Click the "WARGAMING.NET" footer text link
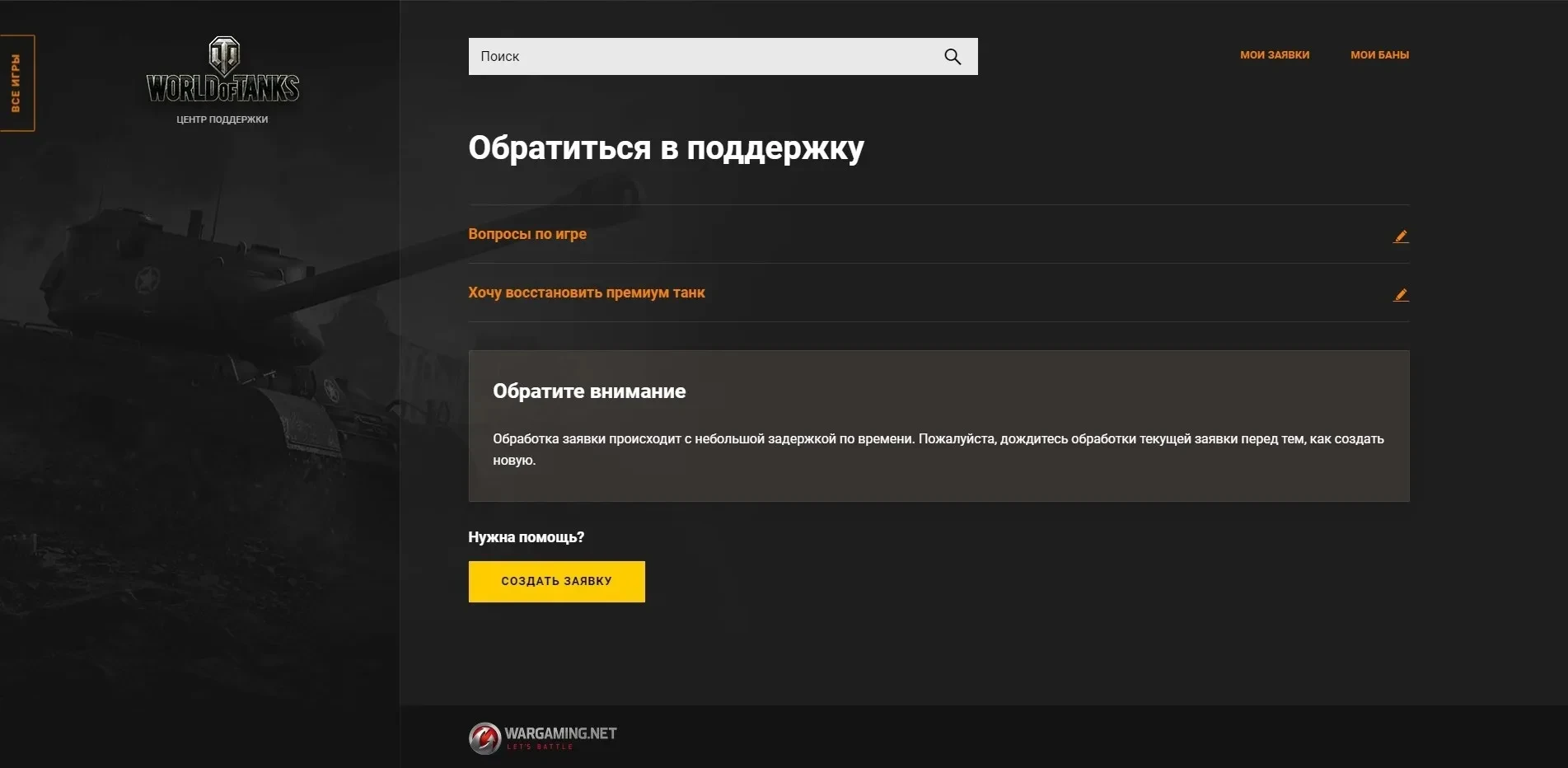This screenshot has height=768, width=1568. pos(561,732)
